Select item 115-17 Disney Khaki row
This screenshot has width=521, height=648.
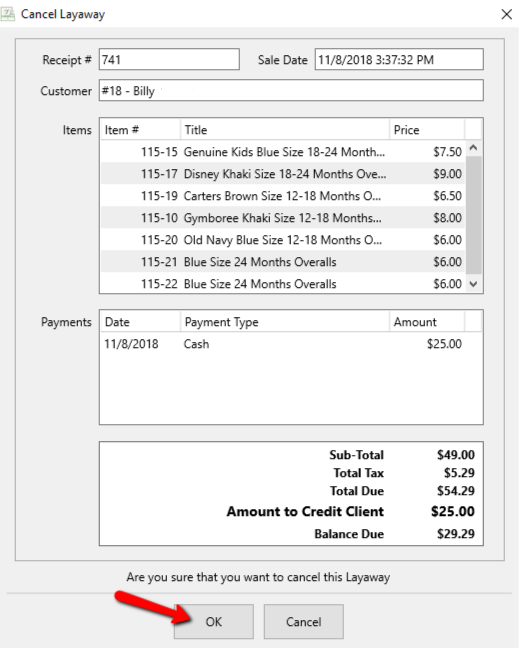tap(283, 174)
